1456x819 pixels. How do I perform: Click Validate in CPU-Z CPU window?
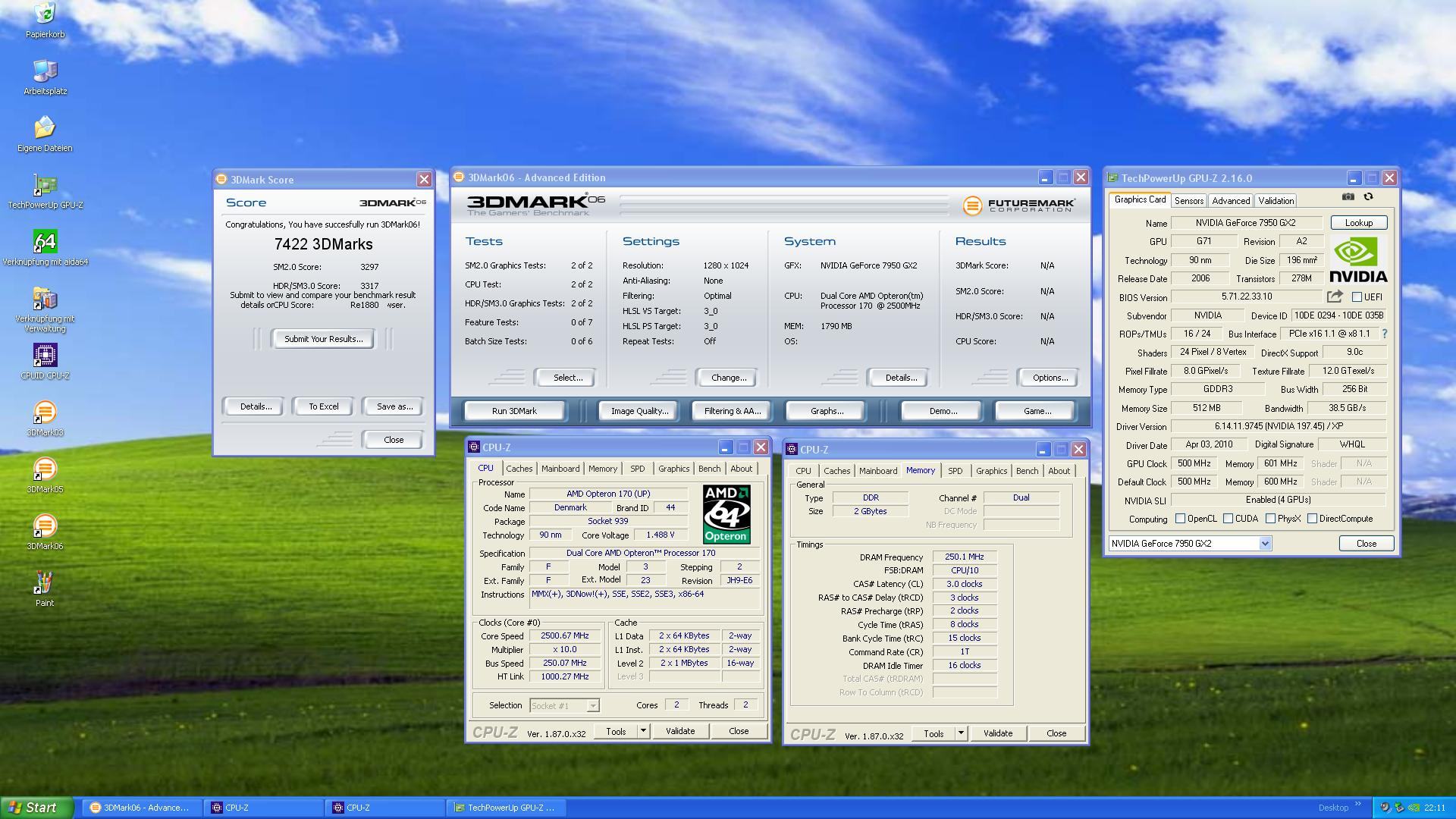(680, 731)
